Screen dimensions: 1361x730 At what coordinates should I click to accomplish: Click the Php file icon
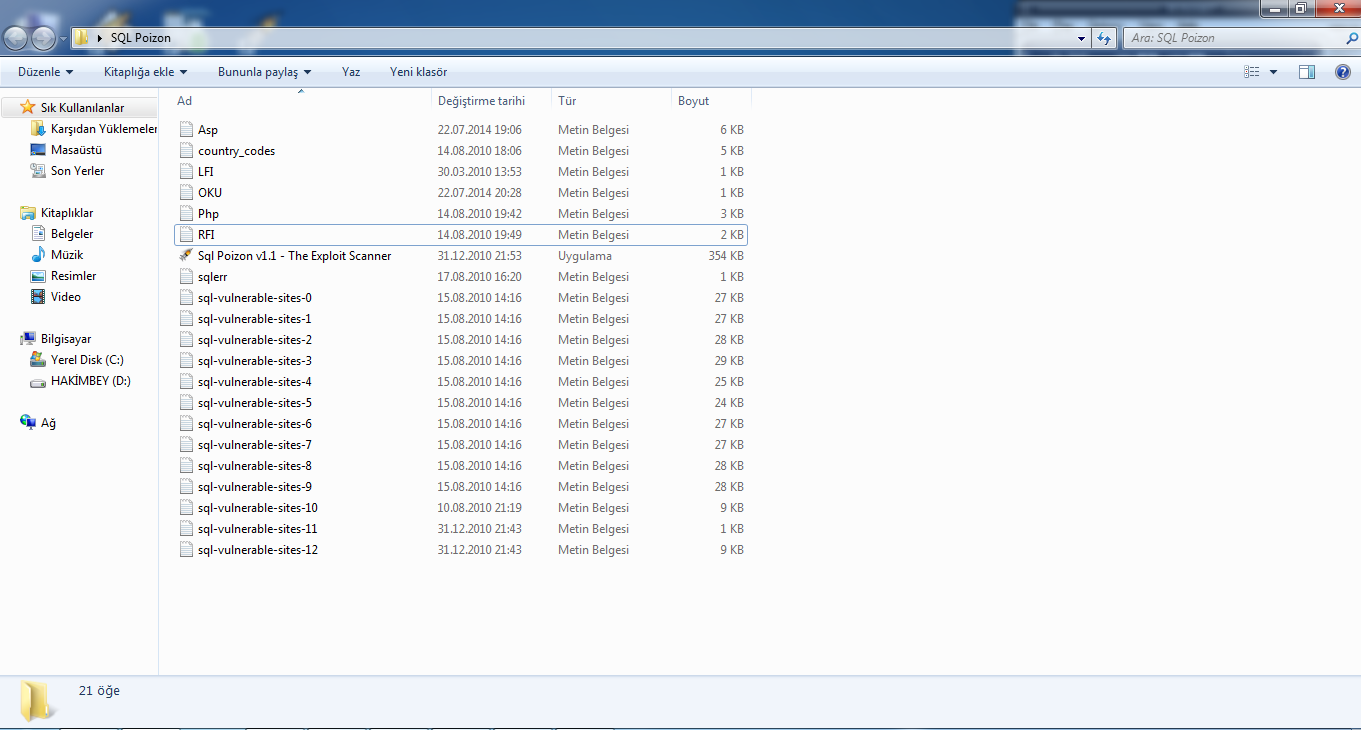click(186, 214)
